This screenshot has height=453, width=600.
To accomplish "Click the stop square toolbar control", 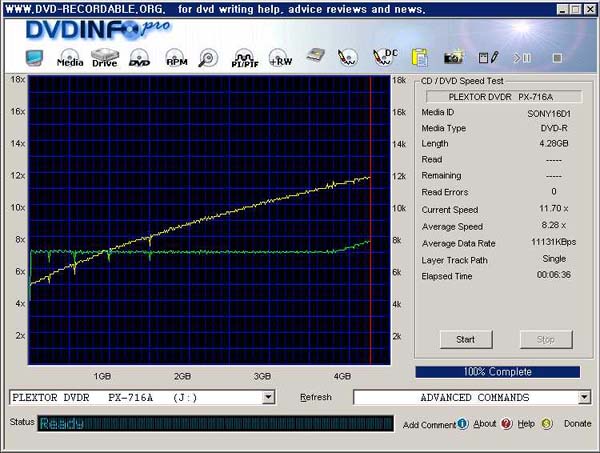I will [557, 58].
